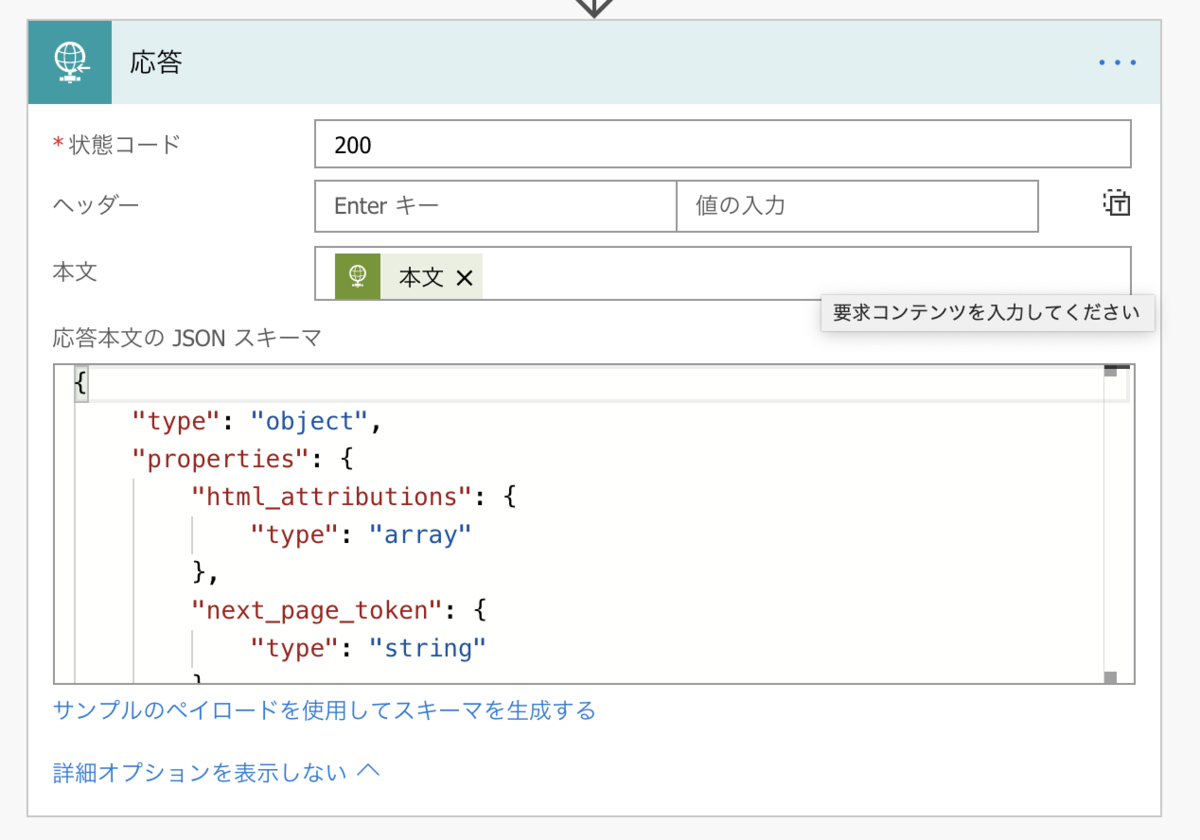Image resolution: width=1200 pixels, height=840 pixels.
Task: Click the 応答 card title
Action: pyautogui.click(x=156, y=62)
